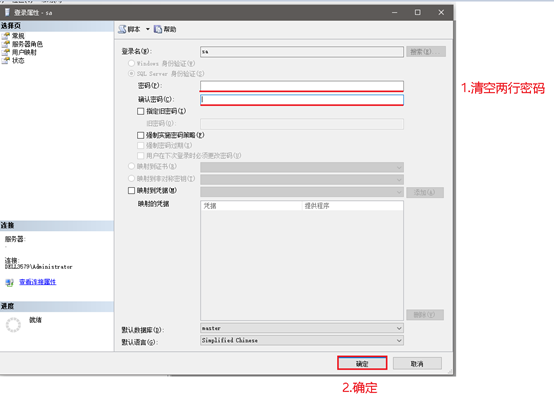Open the 用户映射 page
Screen dimensions: 554x396
[x=24, y=52]
